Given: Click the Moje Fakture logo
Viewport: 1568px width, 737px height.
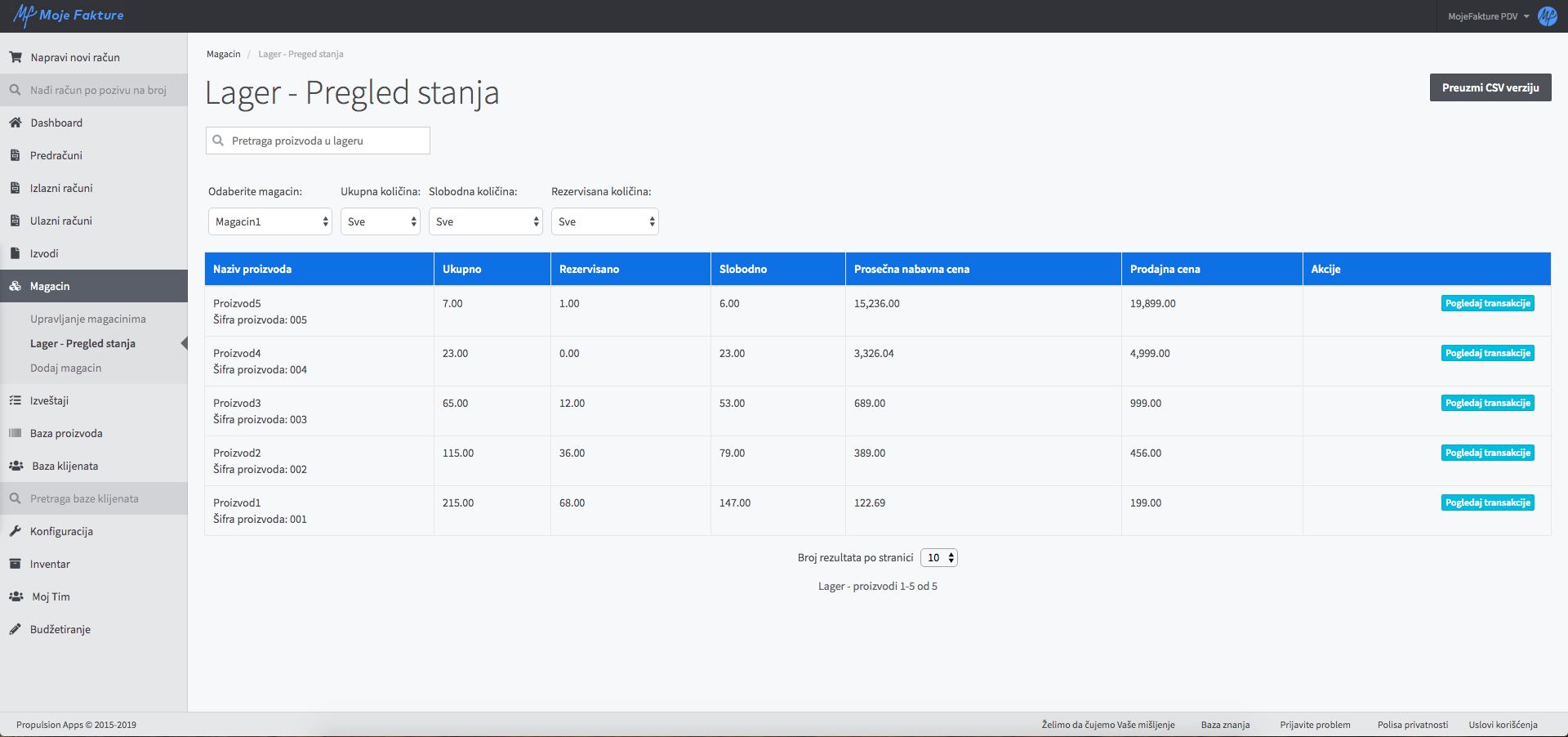Looking at the screenshot, I should tap(69, 16).
